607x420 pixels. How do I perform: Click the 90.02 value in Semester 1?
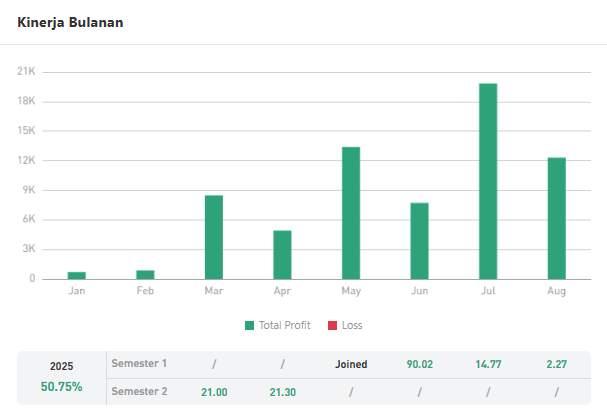pos(420,364)
